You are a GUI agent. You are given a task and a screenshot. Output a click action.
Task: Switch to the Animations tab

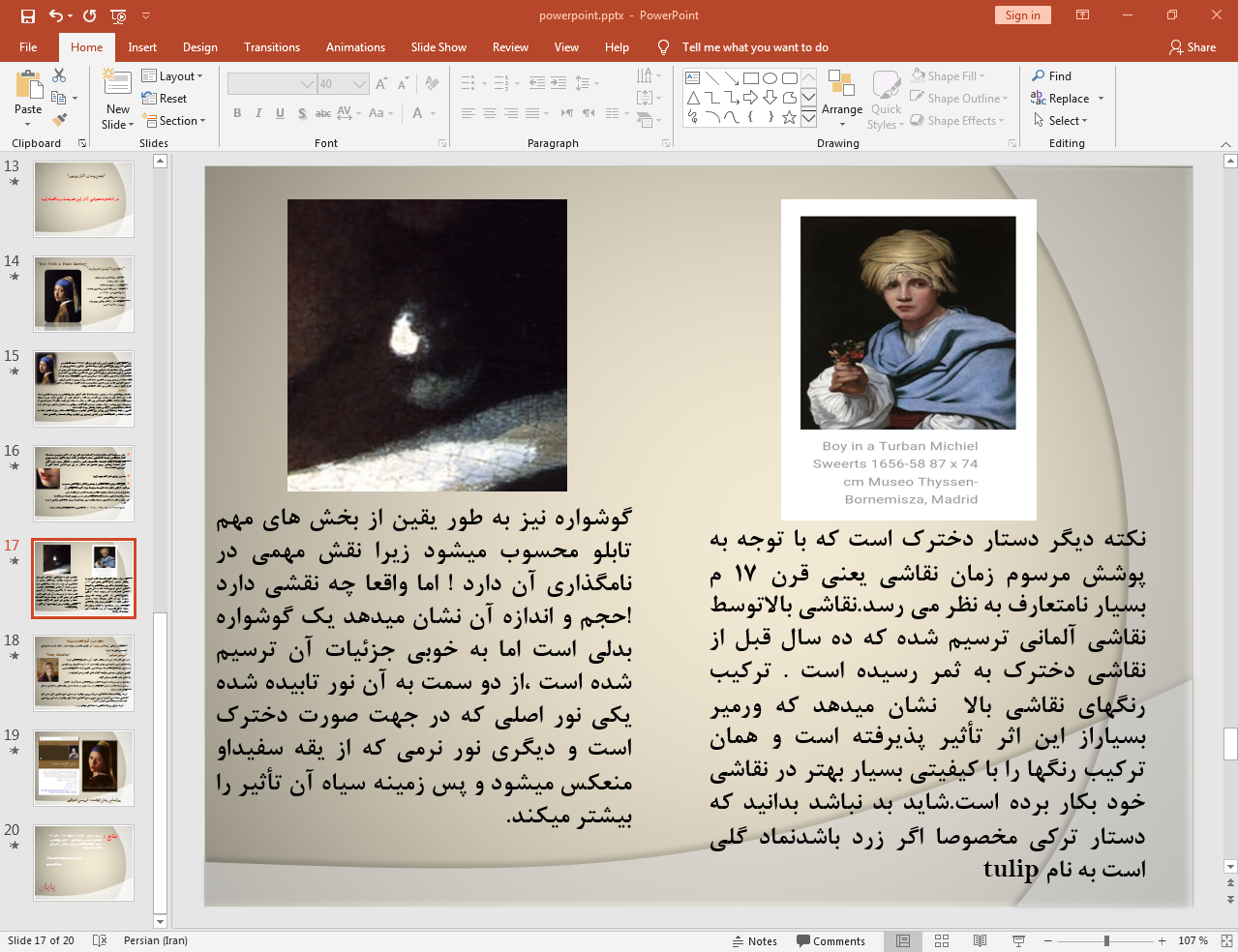[355, 47]
